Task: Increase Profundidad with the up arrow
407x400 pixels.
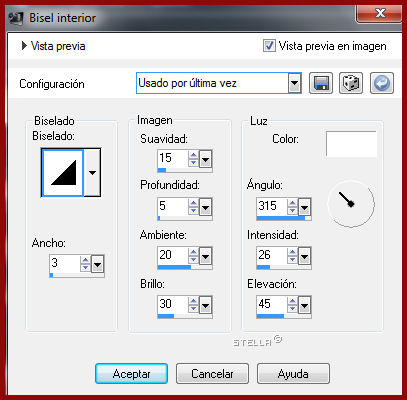Action: (193, 203)
